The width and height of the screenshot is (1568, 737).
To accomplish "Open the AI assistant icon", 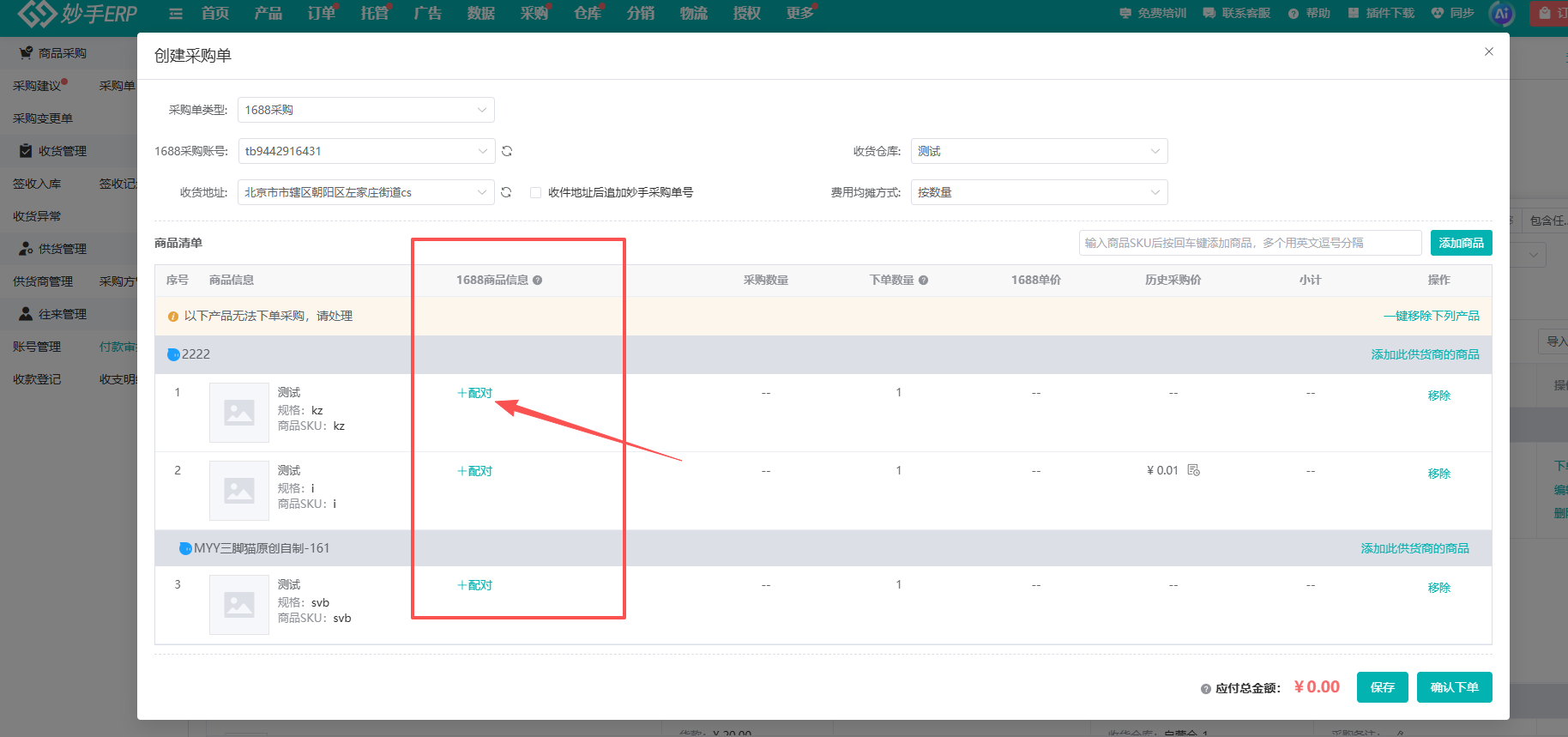I will pos(1503,14).
